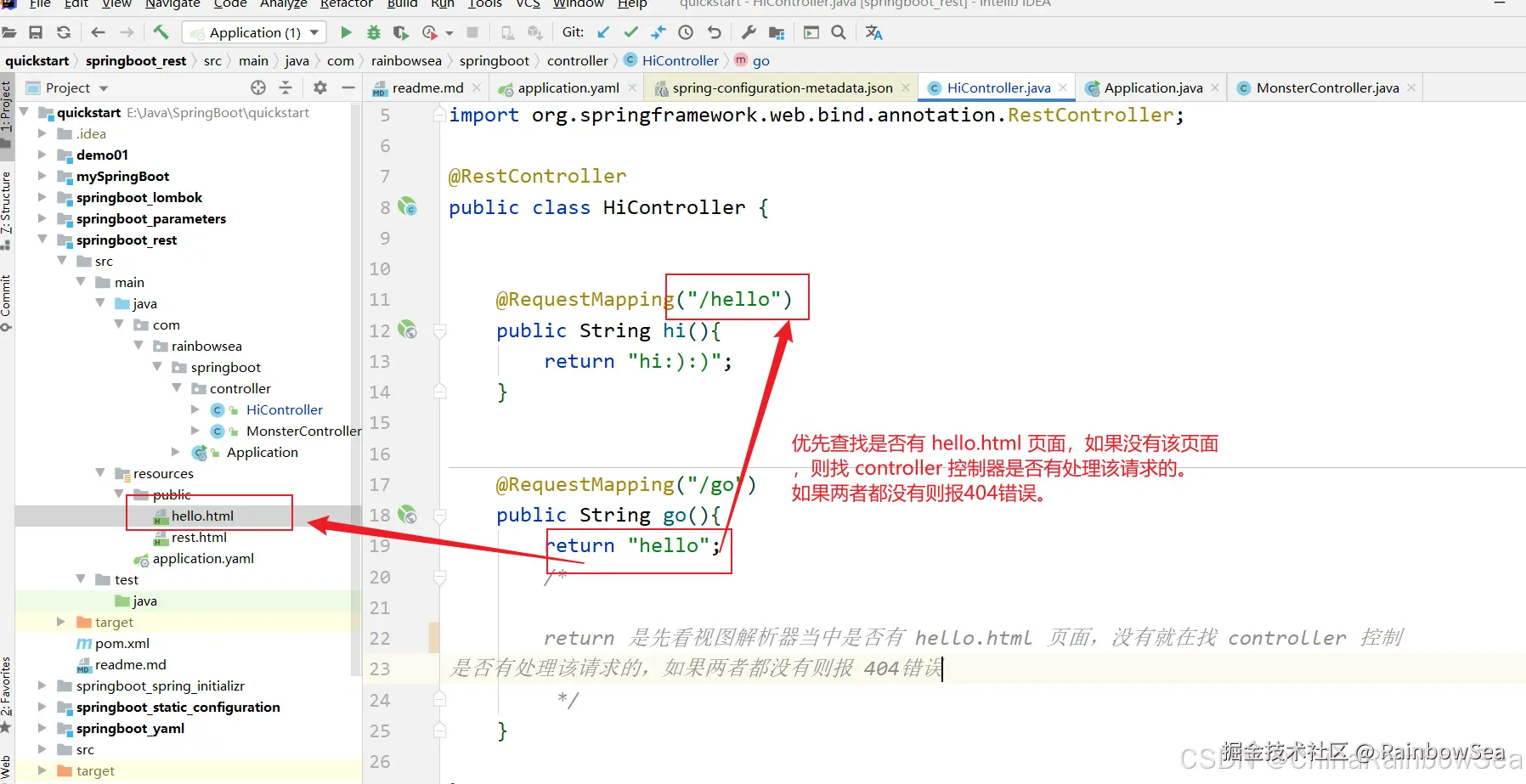Click the Run with Coverage icon
Image resolution: width=1526 pixels, height=784 pixels.
[x=401, y=32]
